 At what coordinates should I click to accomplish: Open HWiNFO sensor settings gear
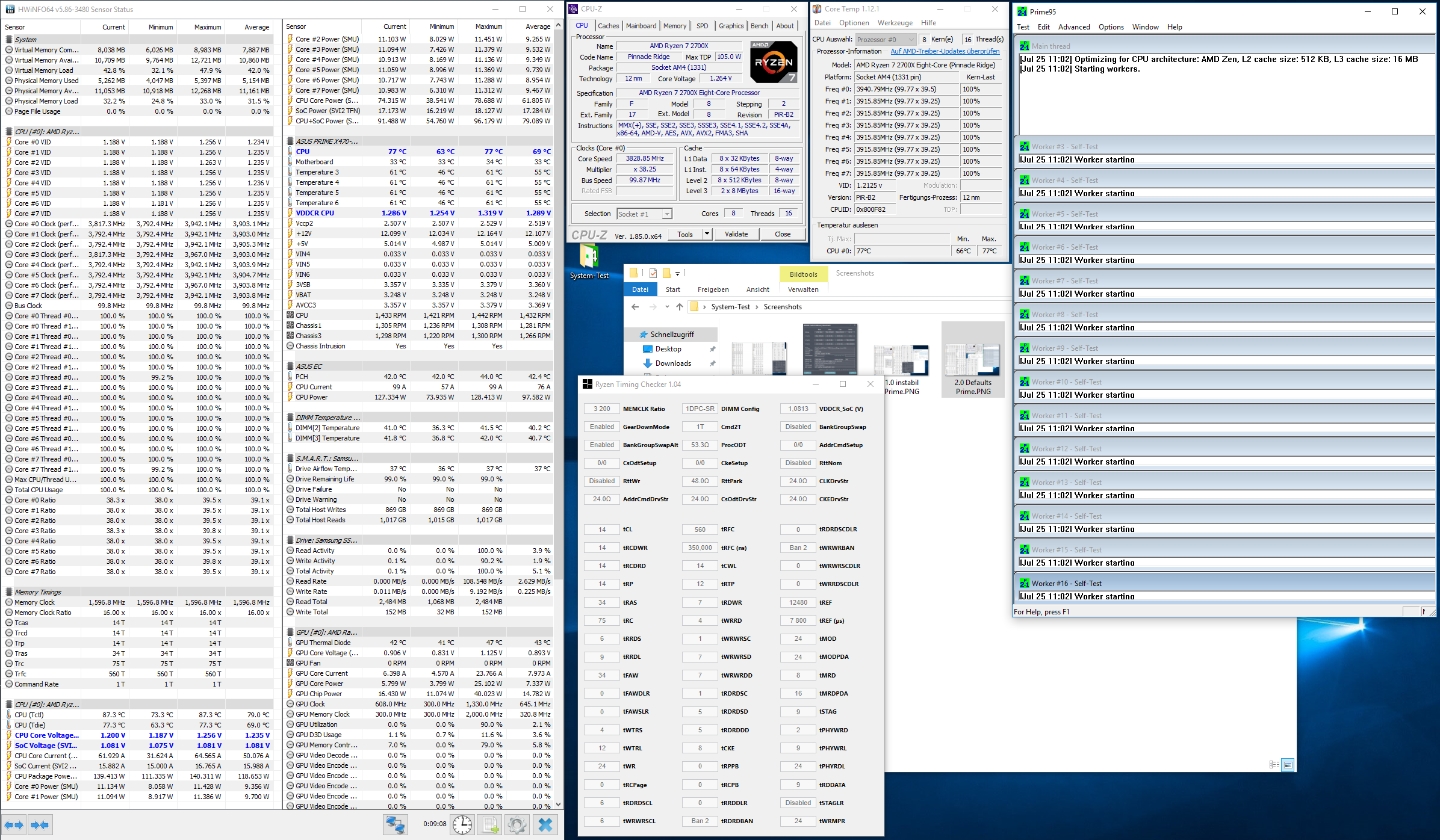[x=517, y=825]
